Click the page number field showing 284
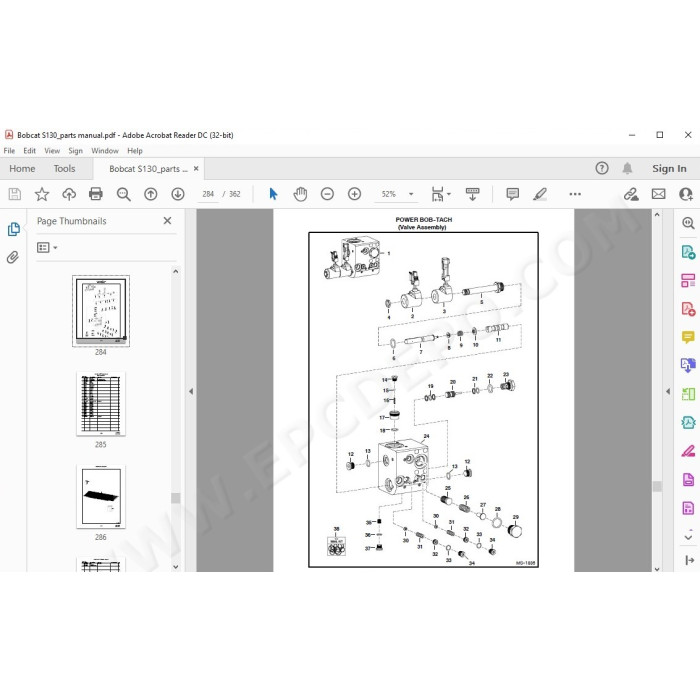This screenshot has height=700, width=700. point(208,194)
